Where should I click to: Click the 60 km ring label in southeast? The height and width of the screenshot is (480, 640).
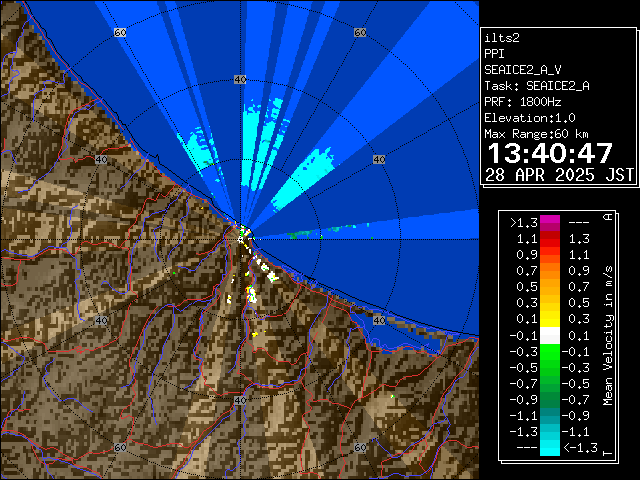[x=360, y=447]
